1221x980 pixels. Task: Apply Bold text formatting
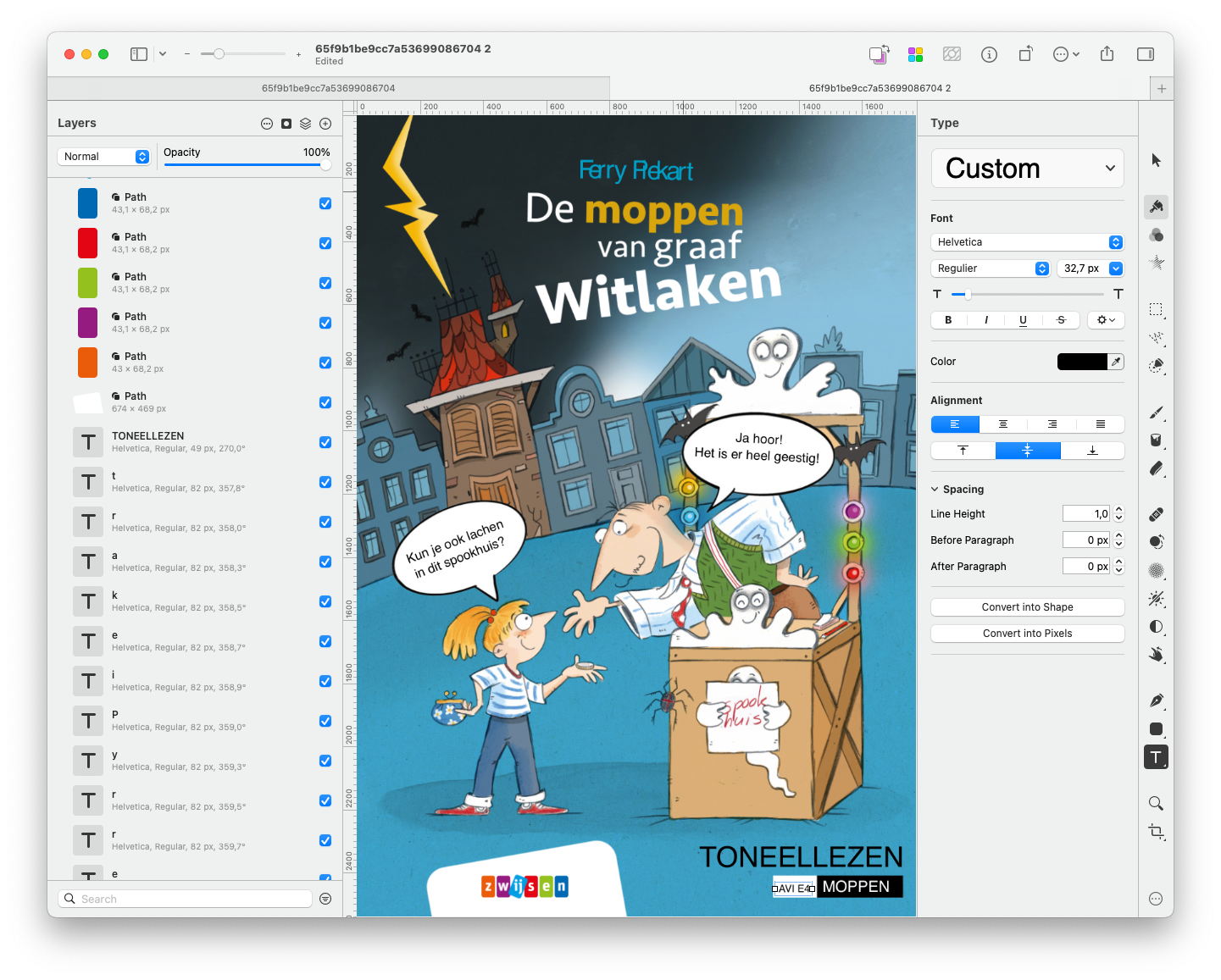[x=949, y=320]
